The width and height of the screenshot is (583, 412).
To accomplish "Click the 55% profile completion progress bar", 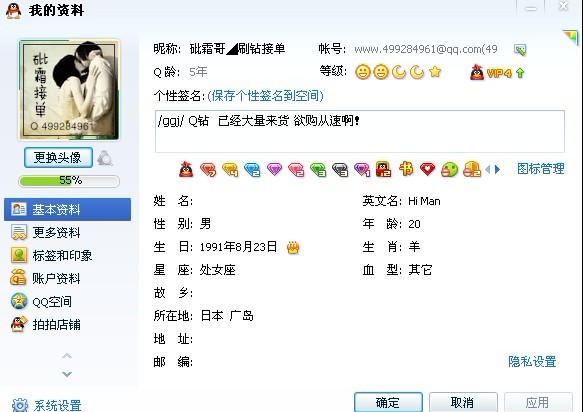I will (69, 181).
